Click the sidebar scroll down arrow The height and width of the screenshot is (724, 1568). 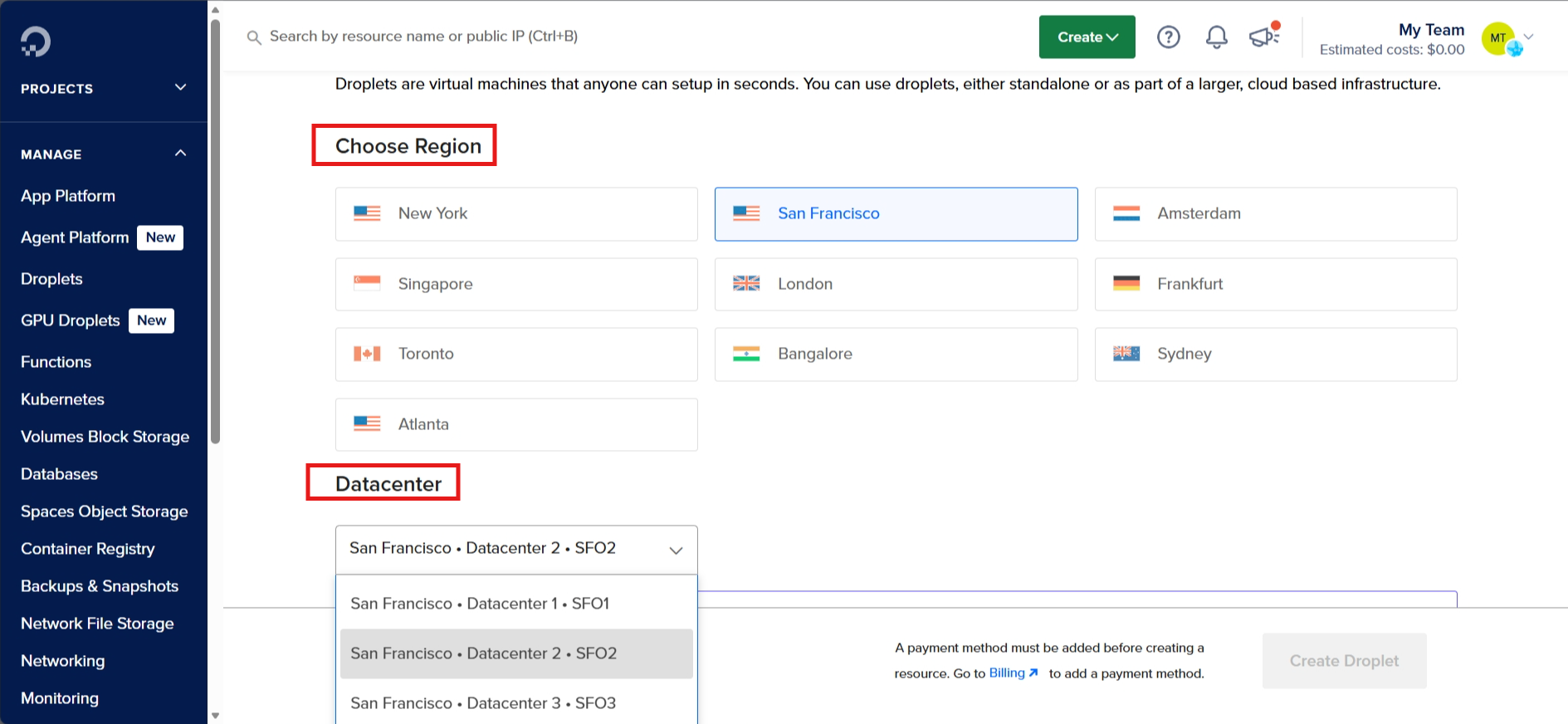(215, 716)
